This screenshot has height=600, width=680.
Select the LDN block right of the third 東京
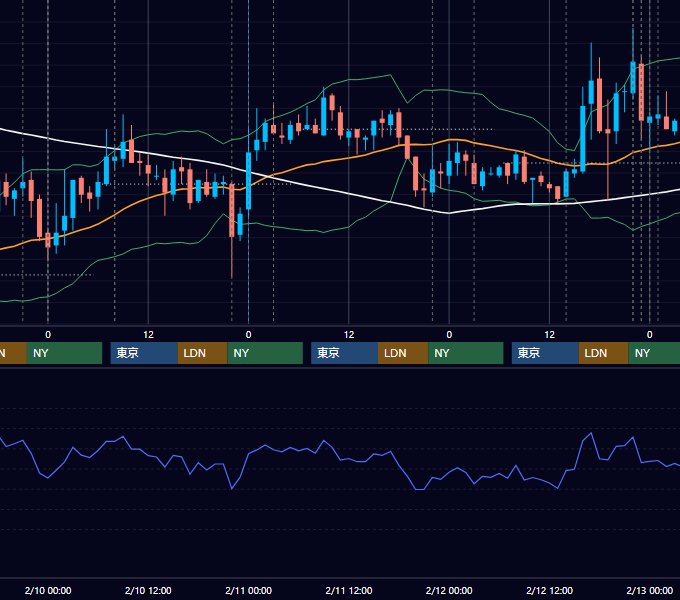(x=604, y=353)
